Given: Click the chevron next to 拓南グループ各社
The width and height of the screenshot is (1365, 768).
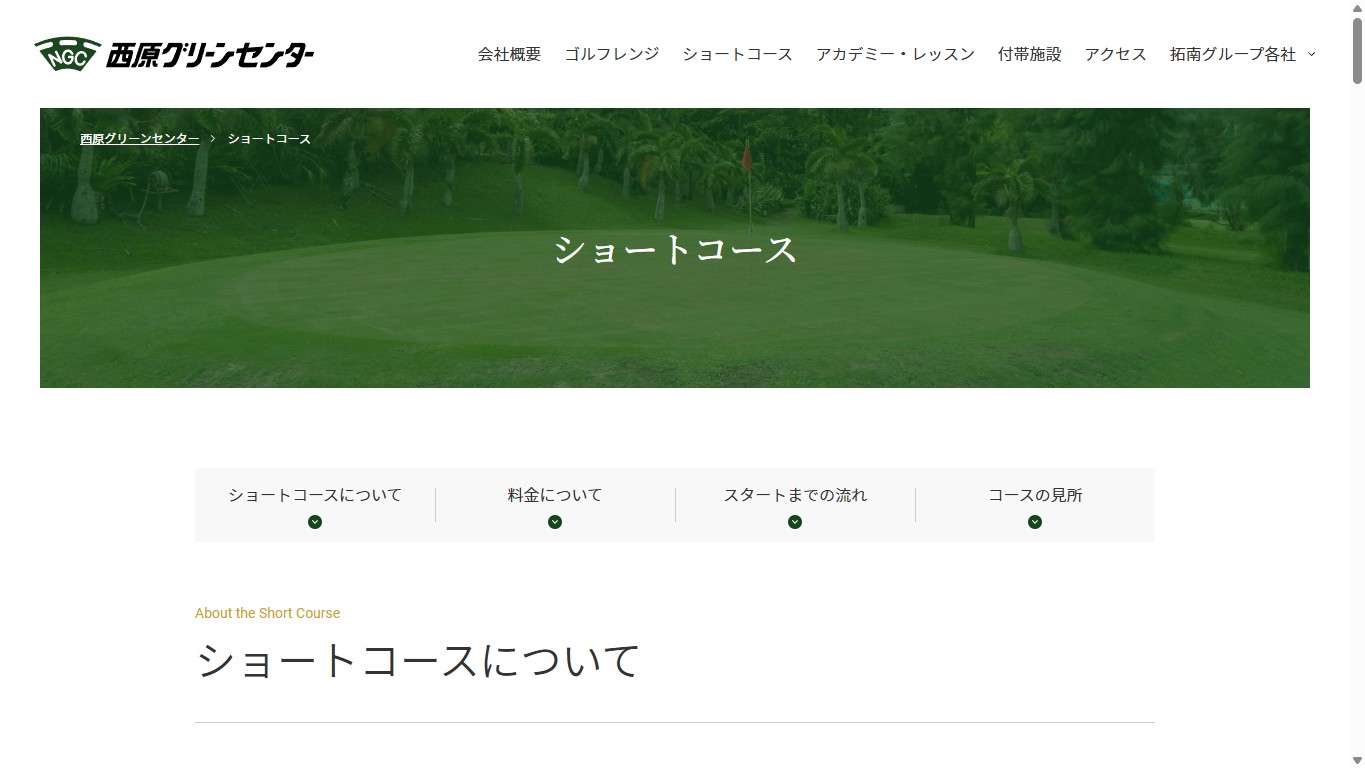Looking at the screenshot, I should coord(1312,54).
